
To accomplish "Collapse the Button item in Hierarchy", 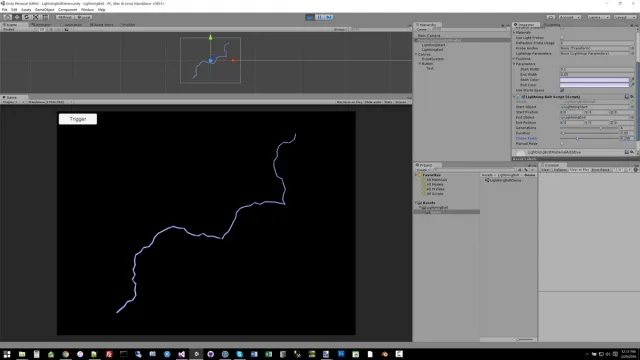I will pyautogui.click(x=420, y=64).
